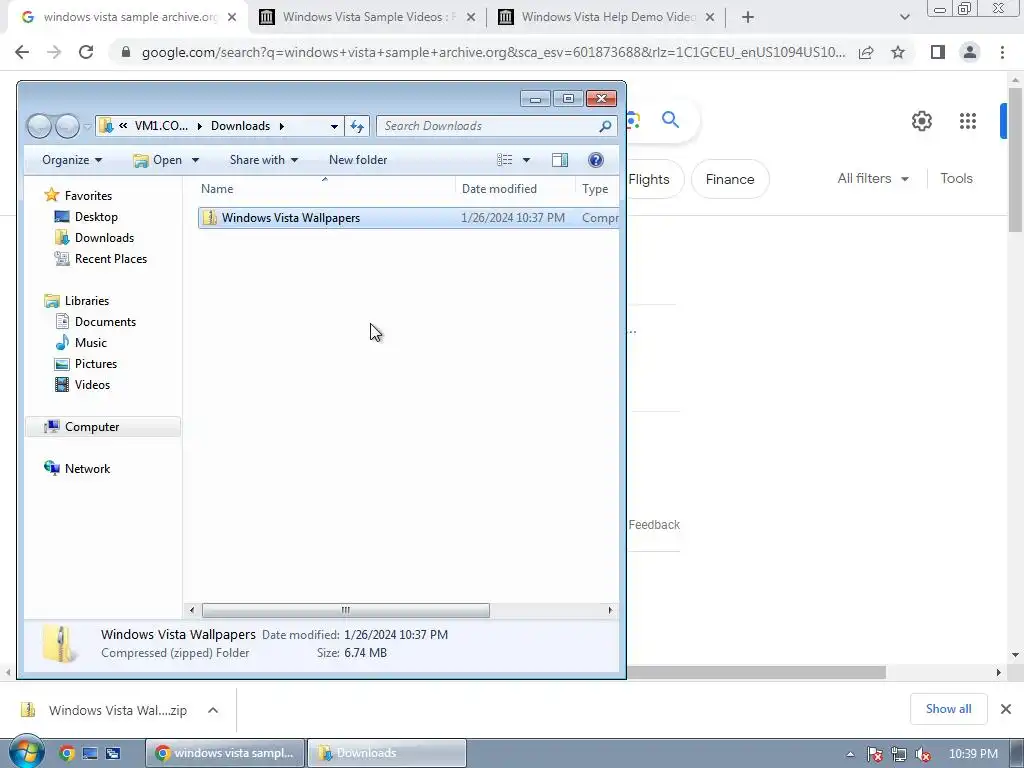1024x768 pixels.
Task: Reload the Chrome page
Action: [x=86, y=52]
